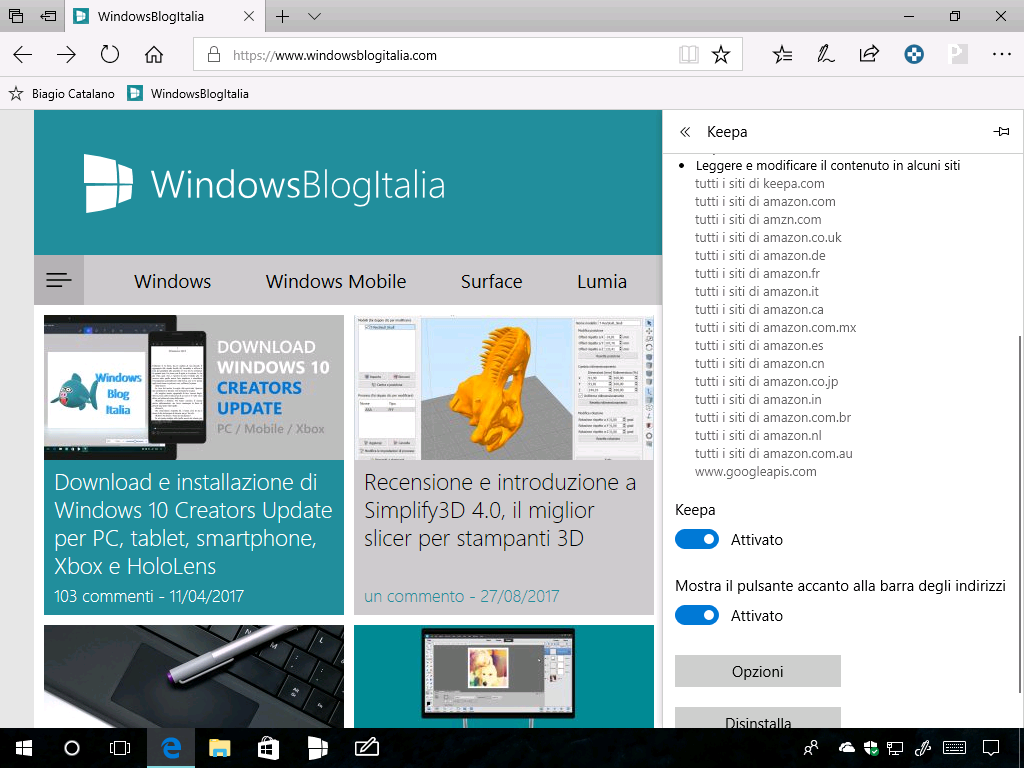1024x768 pixels.
Task: Open WindowsBlogItalia favorites bar bookmark
Action: click(x=188, y=93)
